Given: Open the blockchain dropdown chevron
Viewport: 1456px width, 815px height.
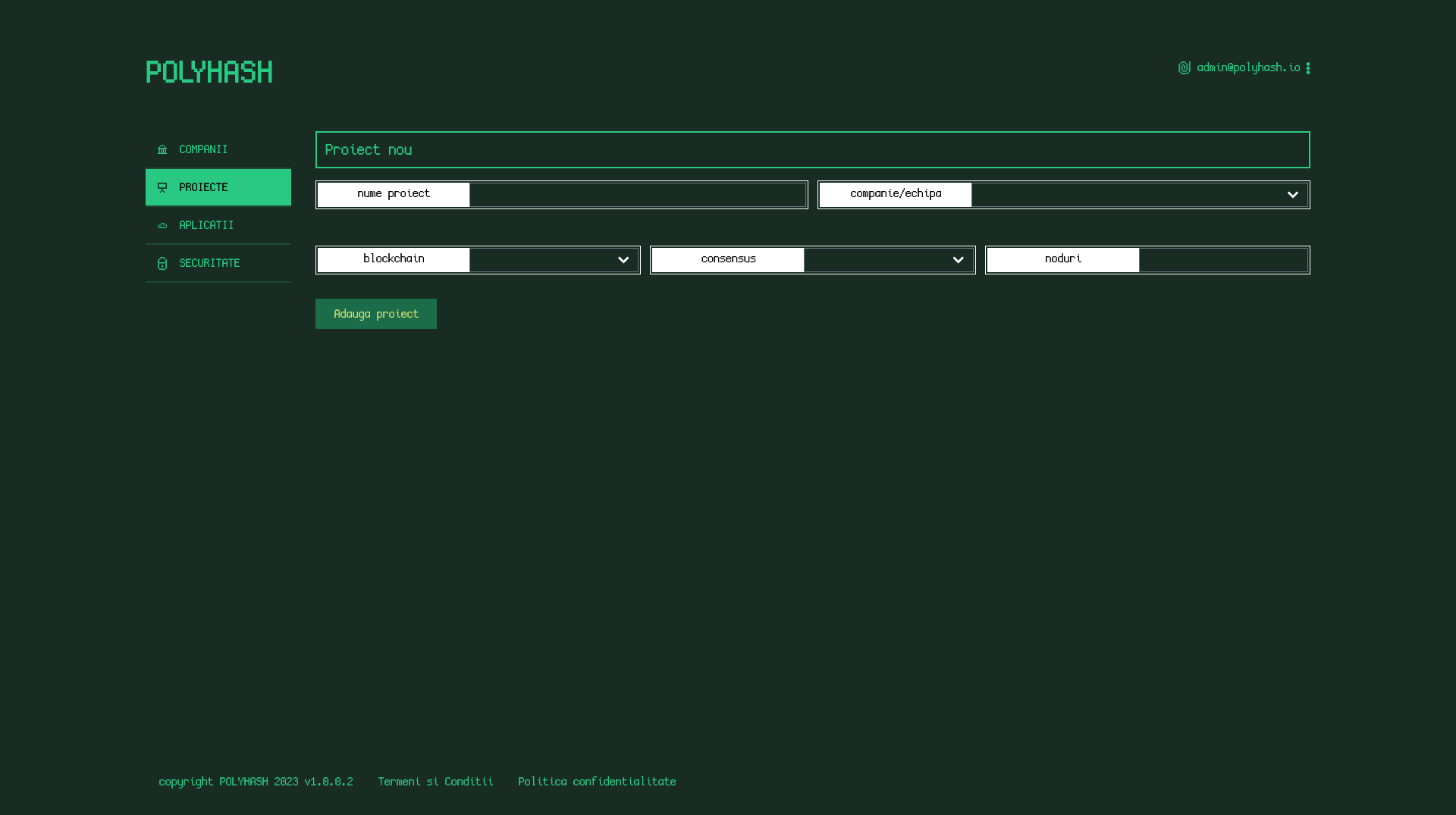Looking at the screenshot, I should pos(623,261).
